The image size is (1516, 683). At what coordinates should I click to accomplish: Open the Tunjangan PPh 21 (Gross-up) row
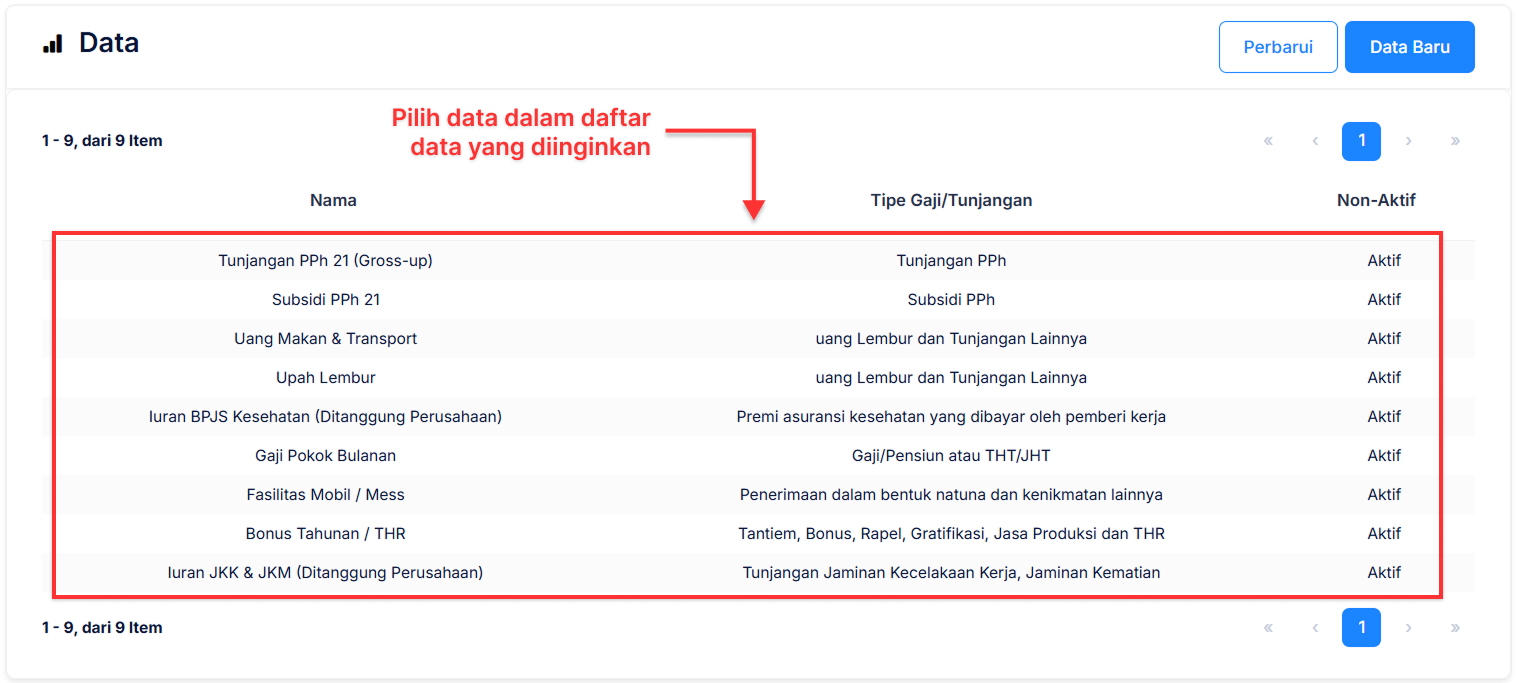(325, 261)
